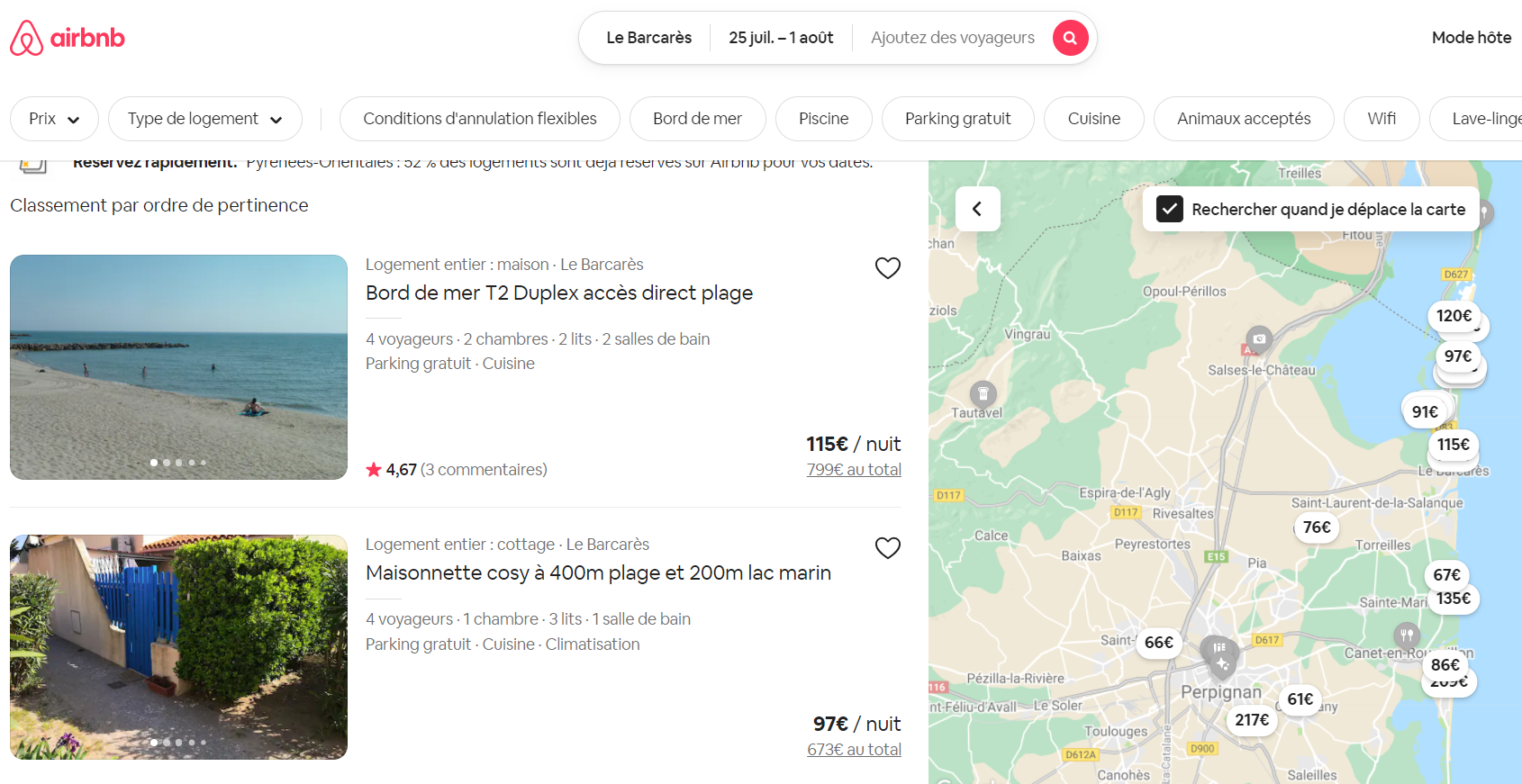Open the blue gate cottage photo thumbnail

tap(178, 647)
